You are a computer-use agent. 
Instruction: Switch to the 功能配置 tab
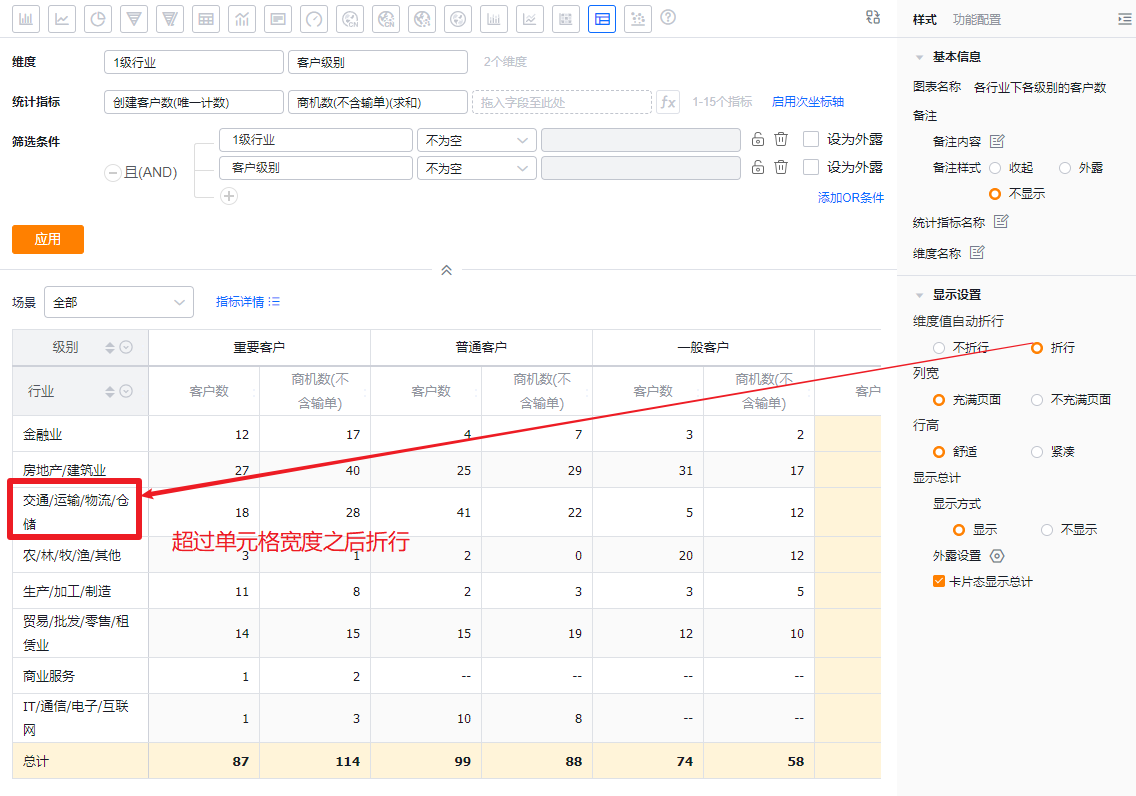pos(977,19)
